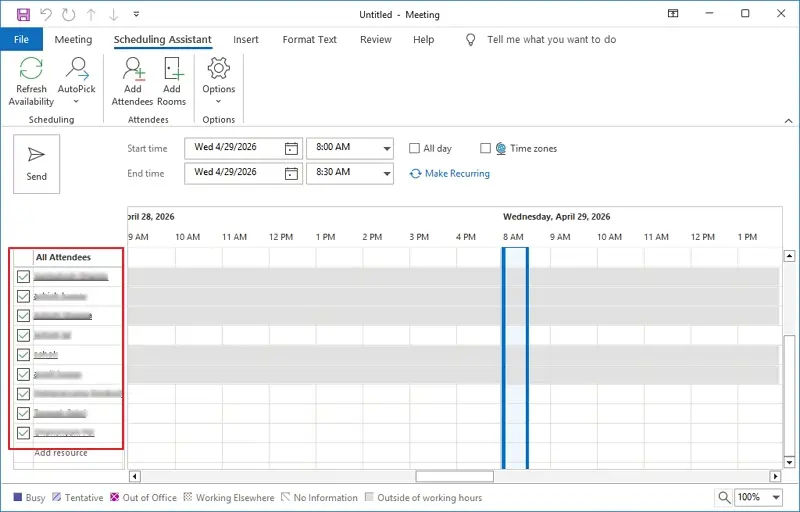Click the Tentative legend entry
800x512 pixels.
click(78, 498)
